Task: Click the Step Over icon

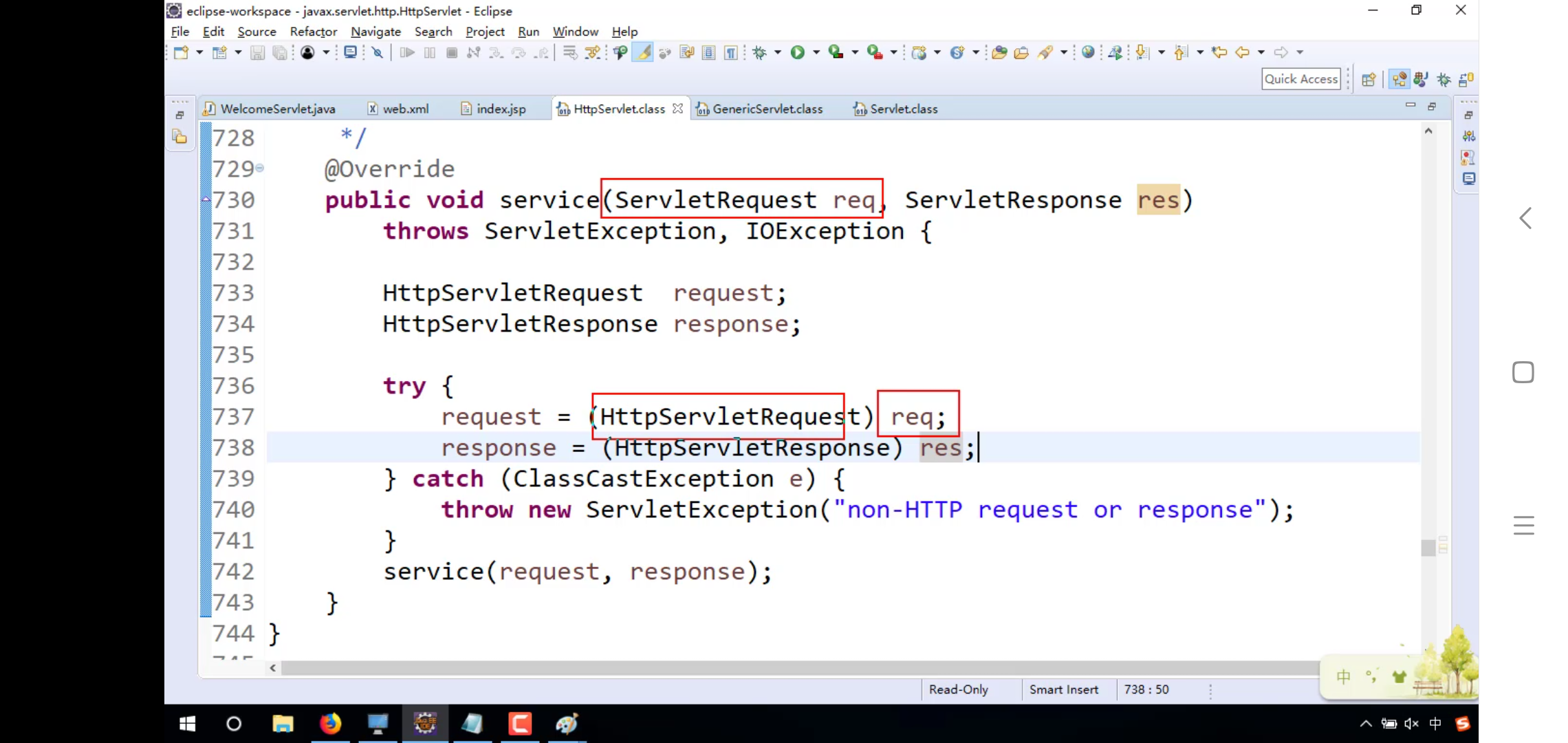Action: pyautogui.click(x=519, y=52)
